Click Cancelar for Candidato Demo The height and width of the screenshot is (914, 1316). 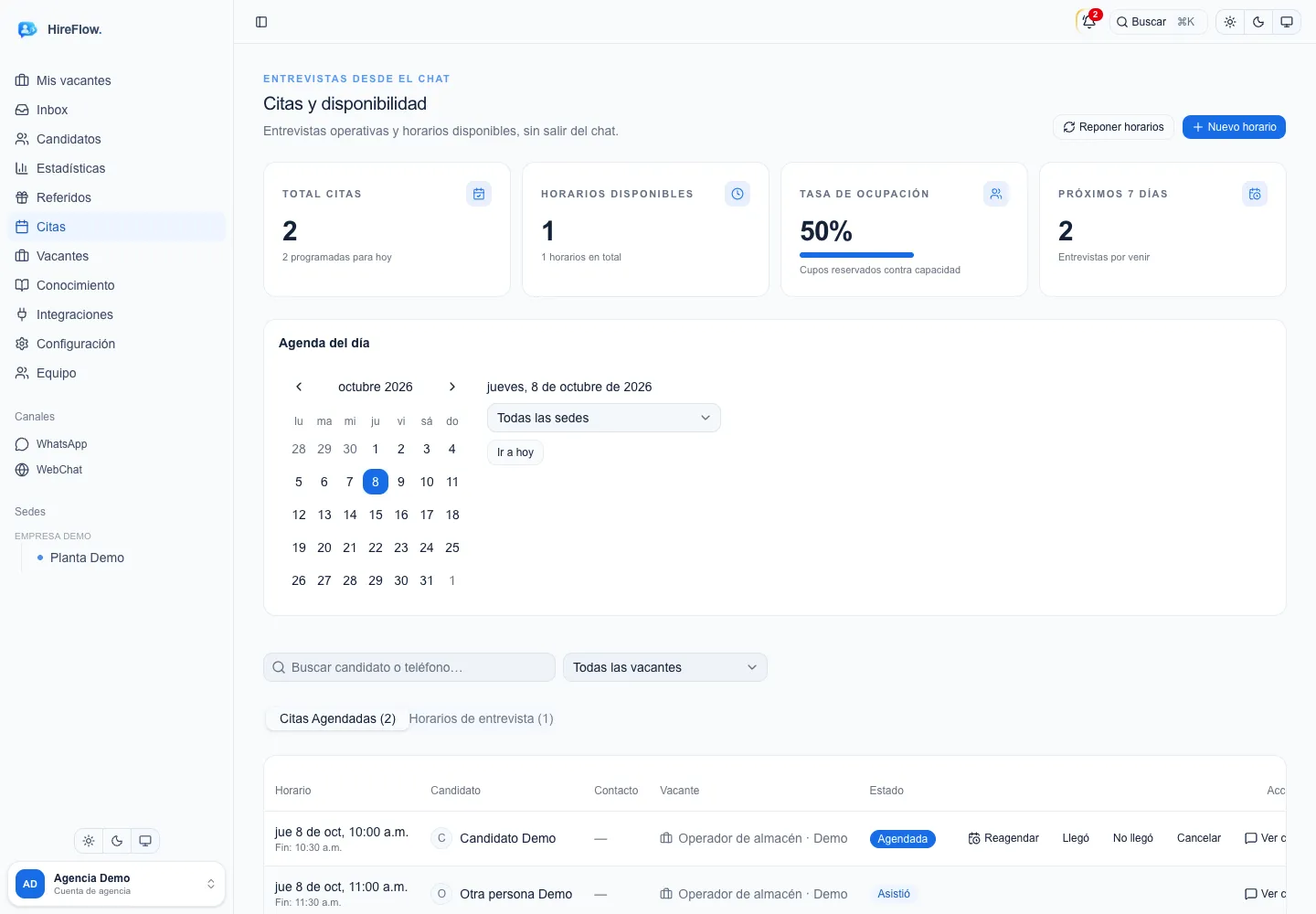(1199, 838)
